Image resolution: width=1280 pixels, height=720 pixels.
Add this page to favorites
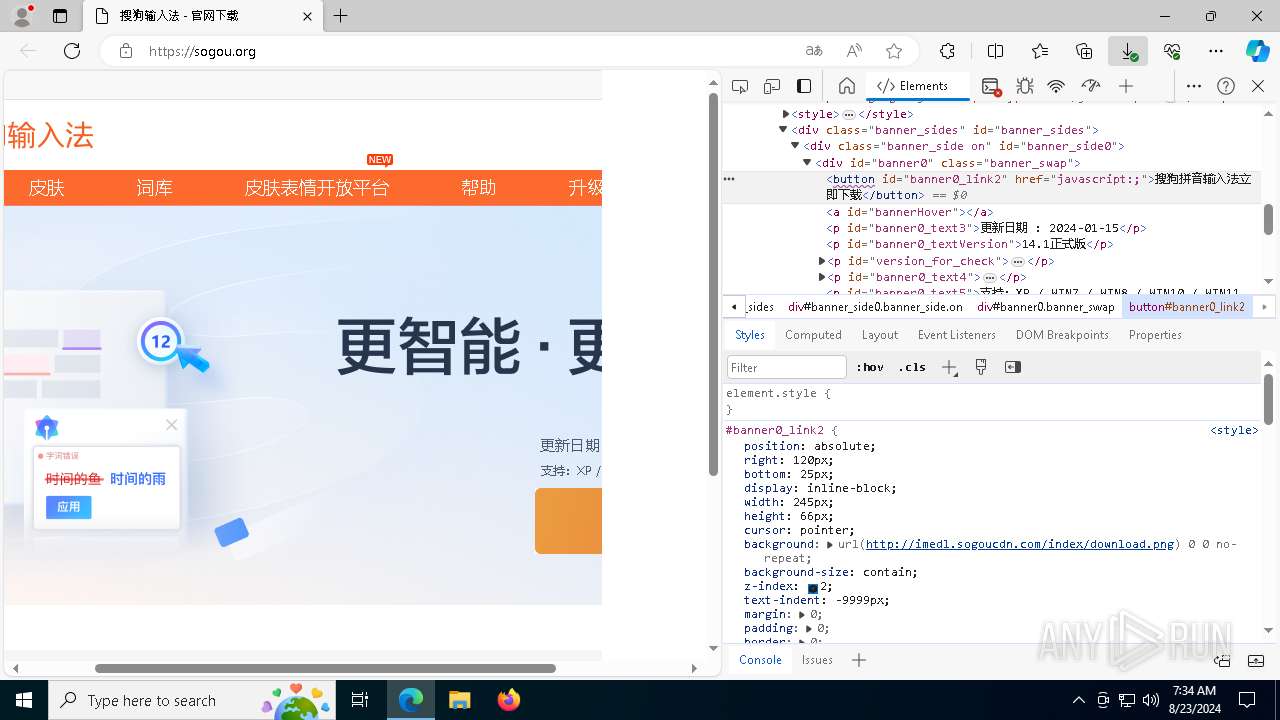point(894,51)
